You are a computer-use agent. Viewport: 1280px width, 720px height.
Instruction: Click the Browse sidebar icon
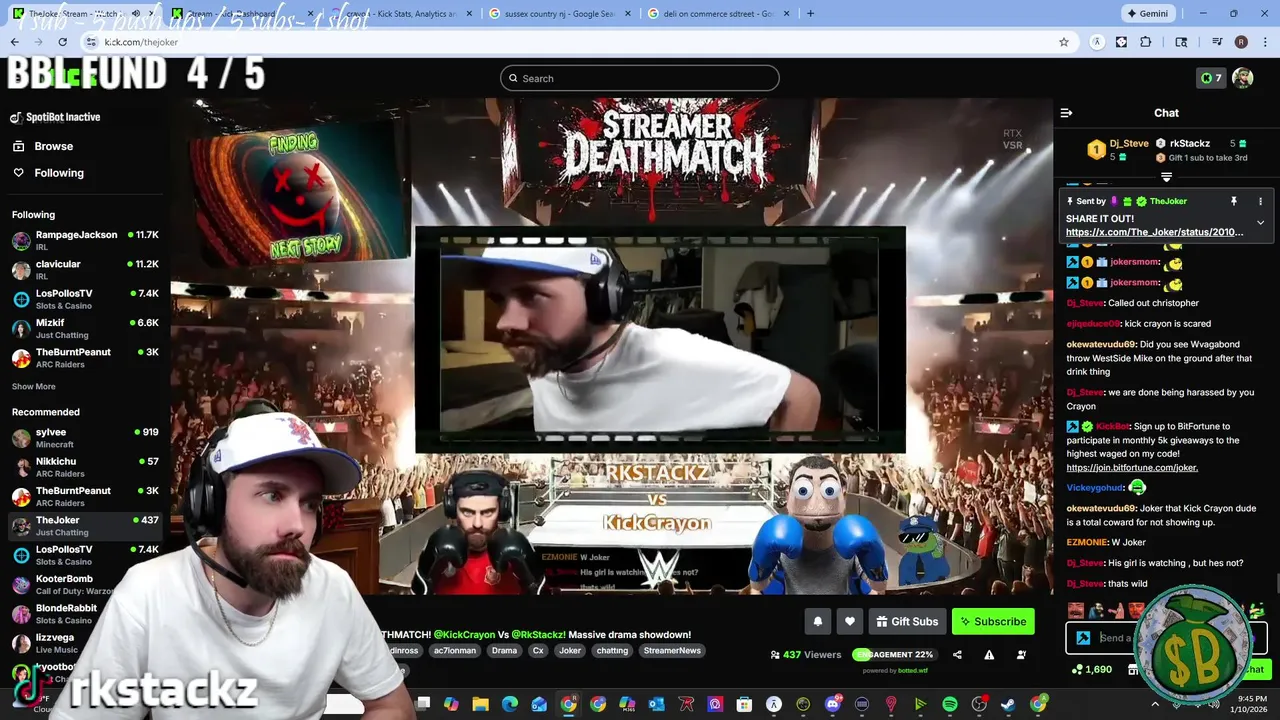[x=18, y=146]
